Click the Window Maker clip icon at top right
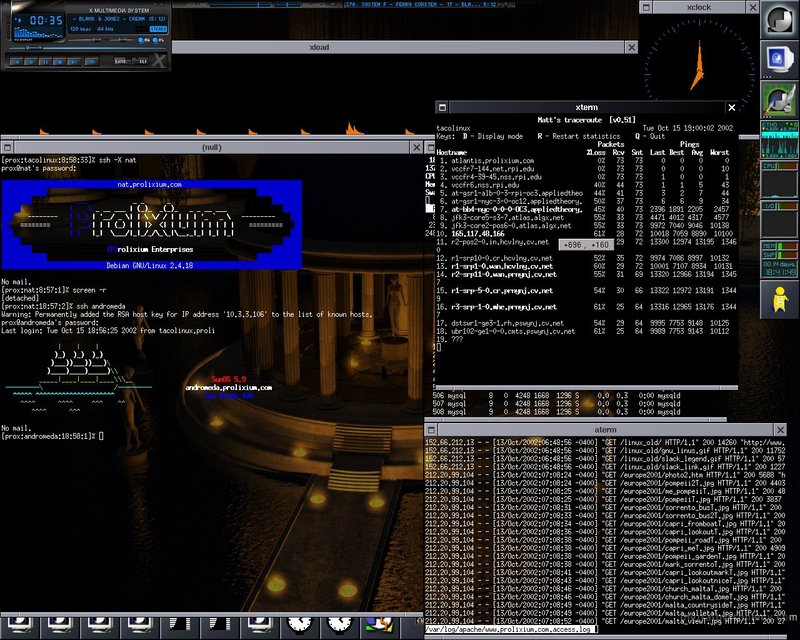 pos(776,18)
